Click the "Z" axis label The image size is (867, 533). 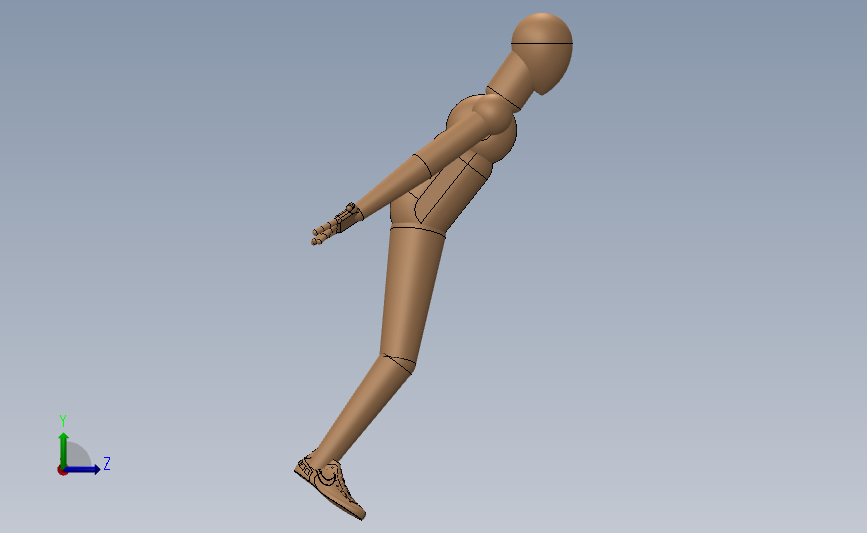(x=107, y=463)
